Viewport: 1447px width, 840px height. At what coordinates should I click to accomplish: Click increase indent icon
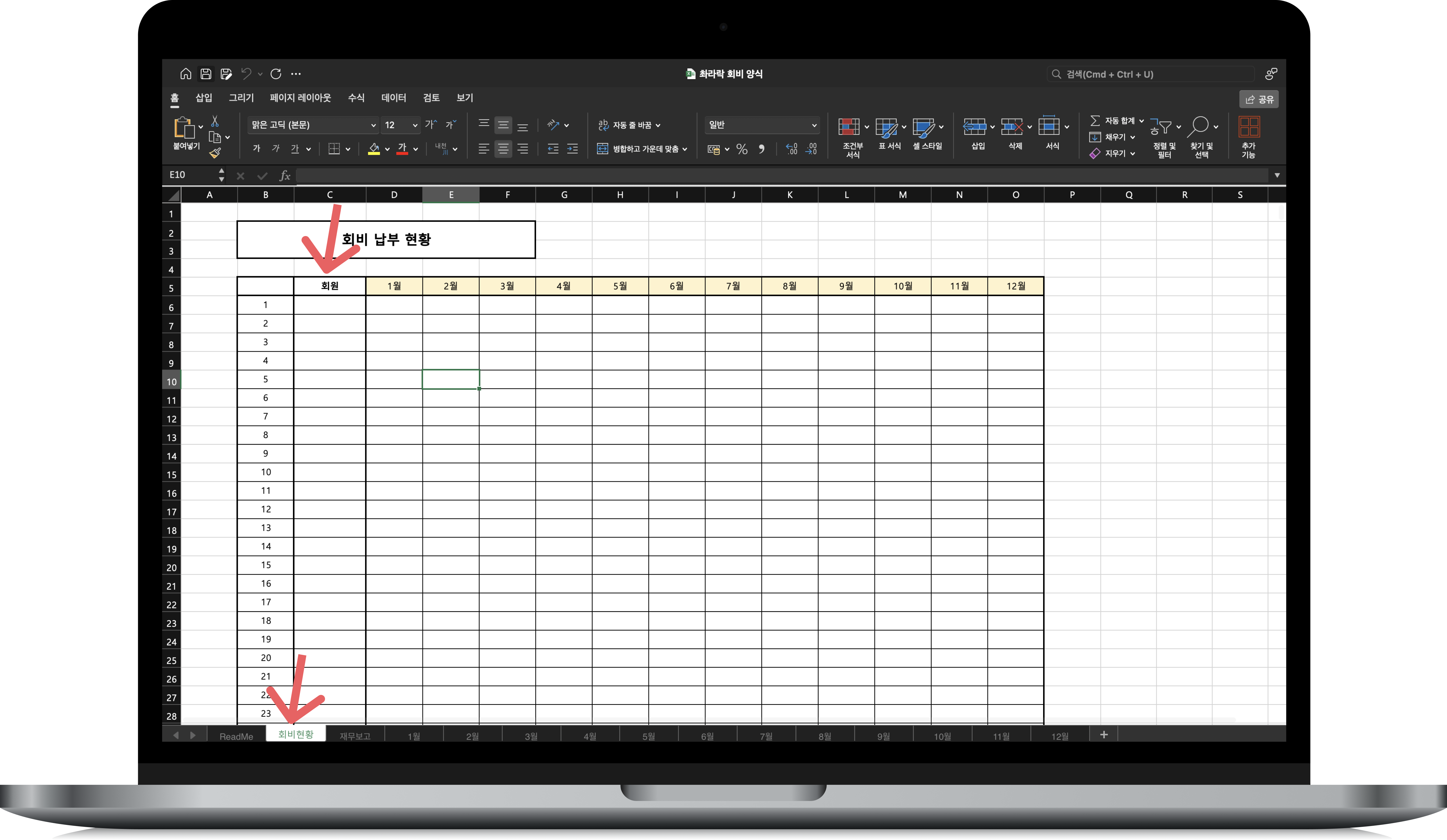[x=572, y=149]
